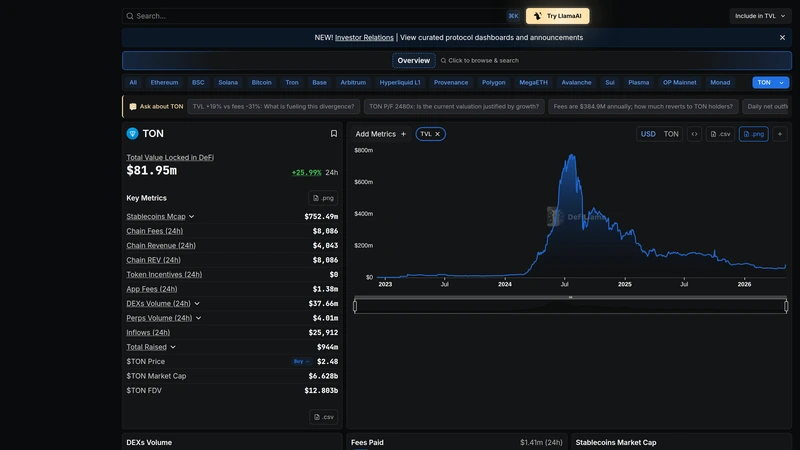Select the Avalanche chain tab
This screenshot has width=800, height=450.
[x=577, y=83]
